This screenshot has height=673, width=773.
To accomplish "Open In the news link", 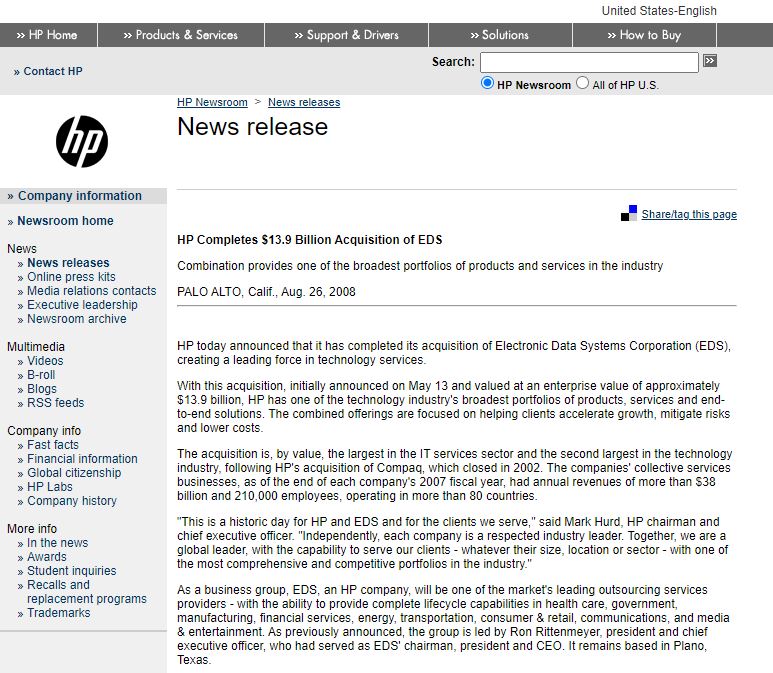I will [58, 543].
